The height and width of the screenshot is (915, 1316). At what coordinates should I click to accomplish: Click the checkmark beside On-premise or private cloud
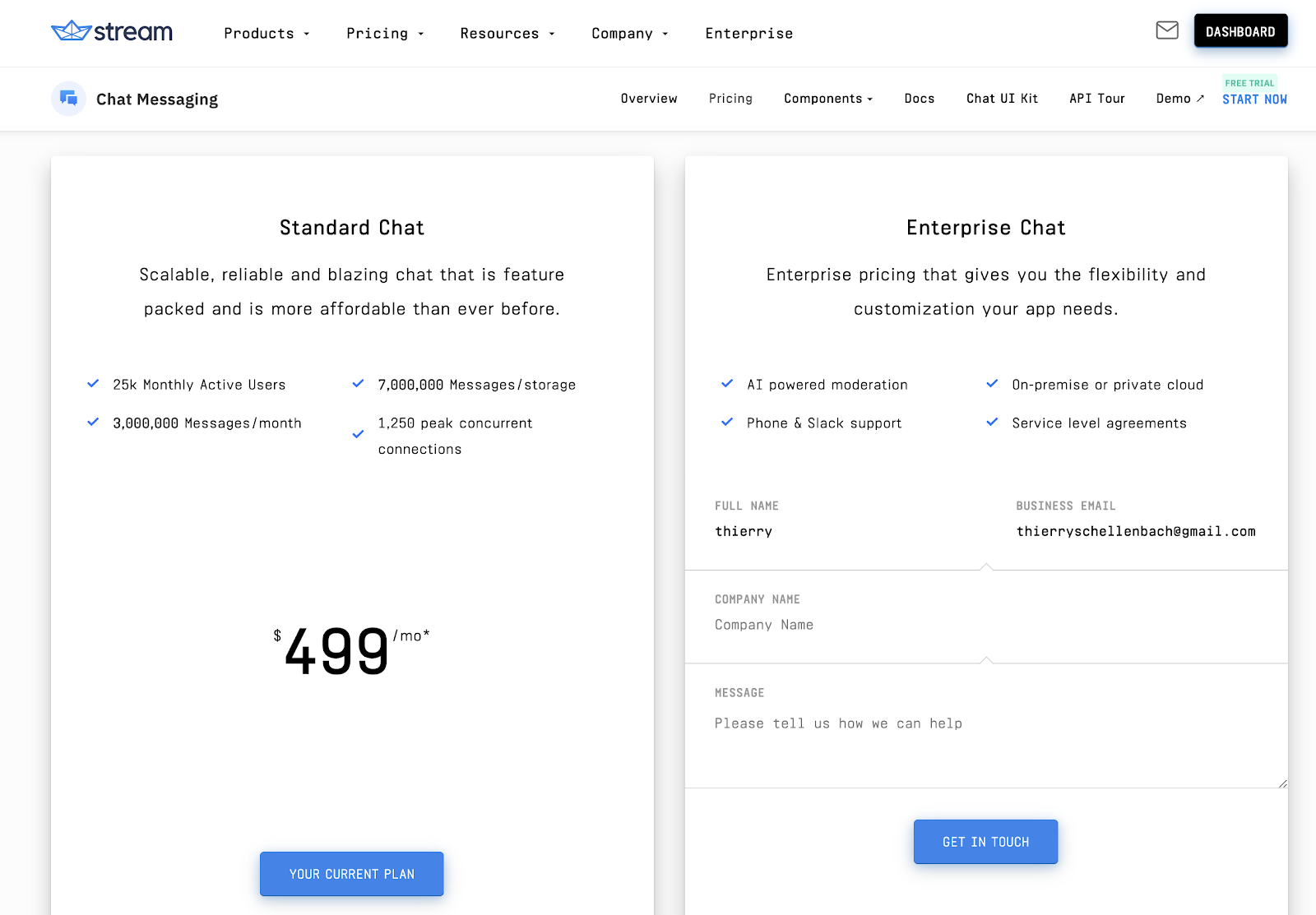[x=992, y=383]
